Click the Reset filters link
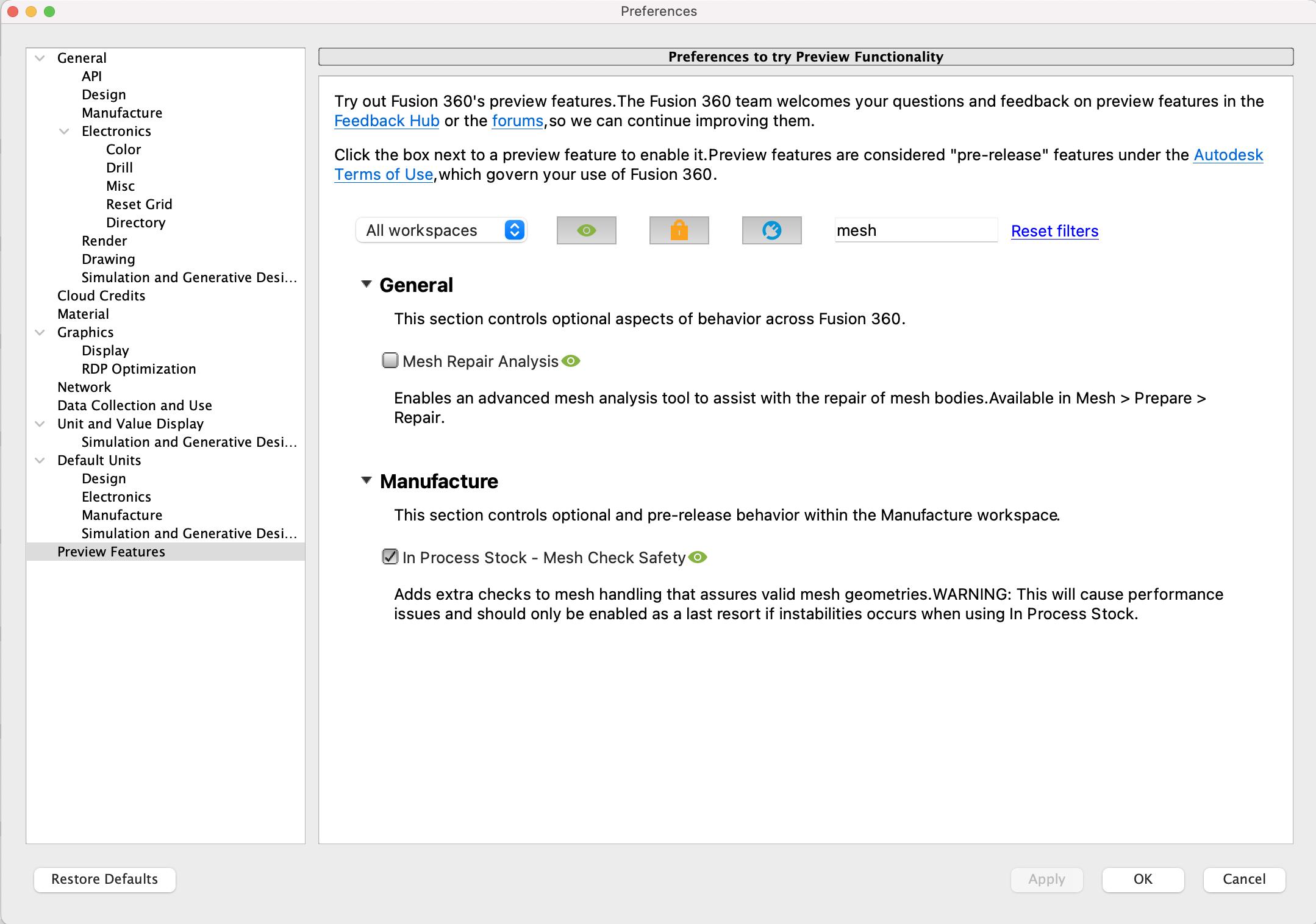 [x=1054, y=231]
